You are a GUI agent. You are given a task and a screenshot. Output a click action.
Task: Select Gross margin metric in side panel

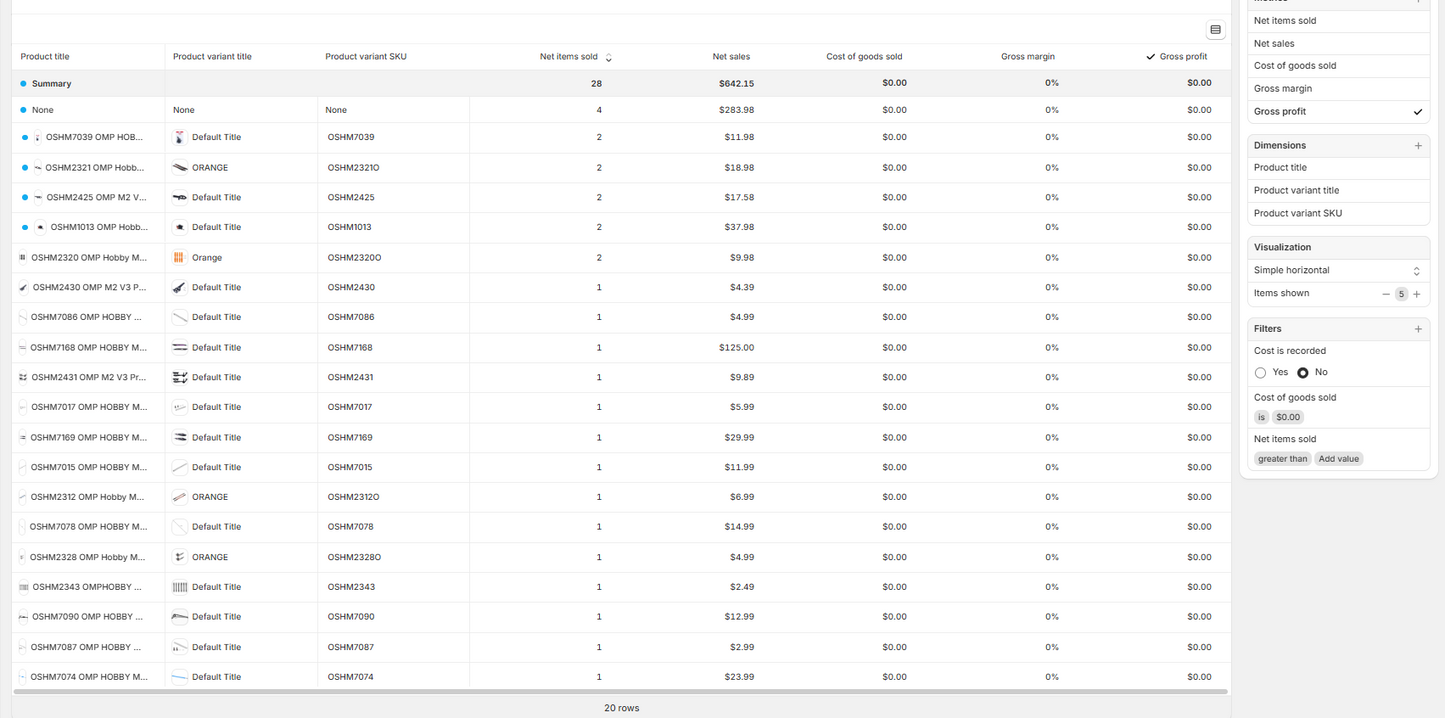pos(1282,89)
